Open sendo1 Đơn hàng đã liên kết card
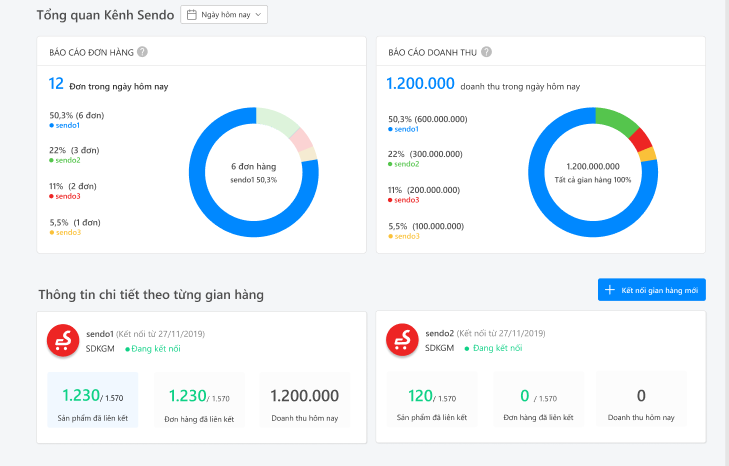The width and height of the screenshot is (729, 466). click(x=199, y=400)
